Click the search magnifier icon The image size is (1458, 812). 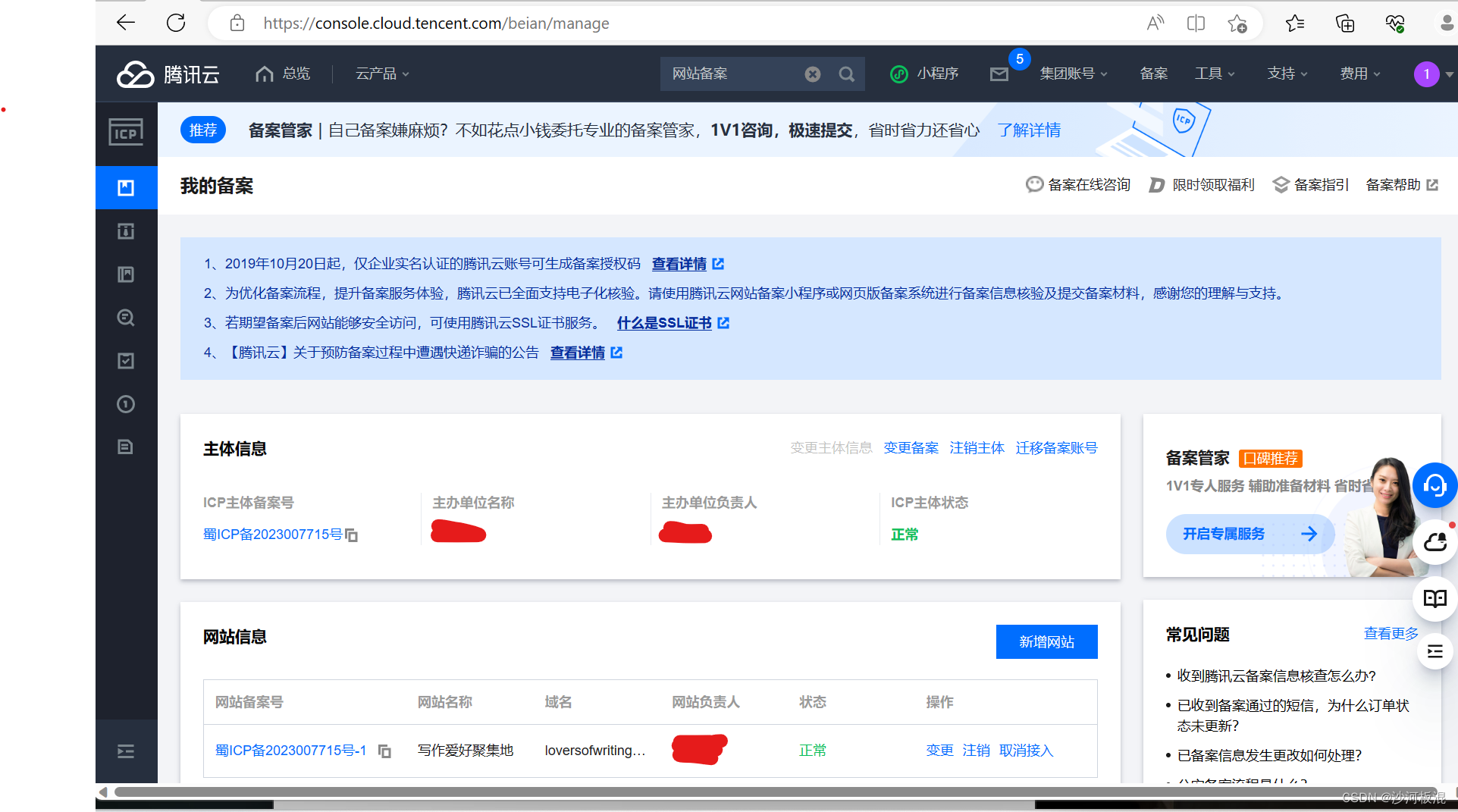coord(847,74)
